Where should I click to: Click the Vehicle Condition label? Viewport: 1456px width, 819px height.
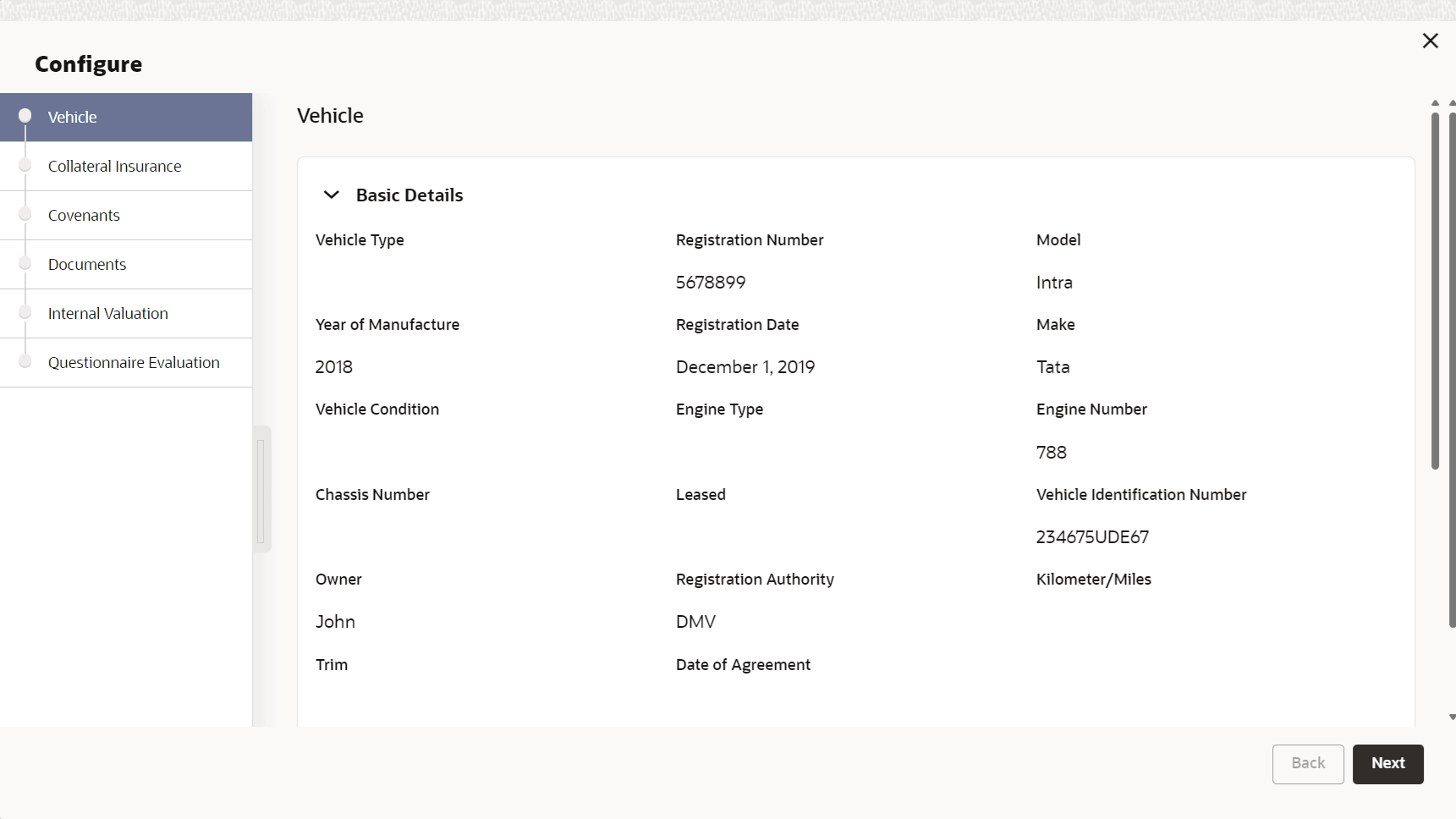coord(377,409)
